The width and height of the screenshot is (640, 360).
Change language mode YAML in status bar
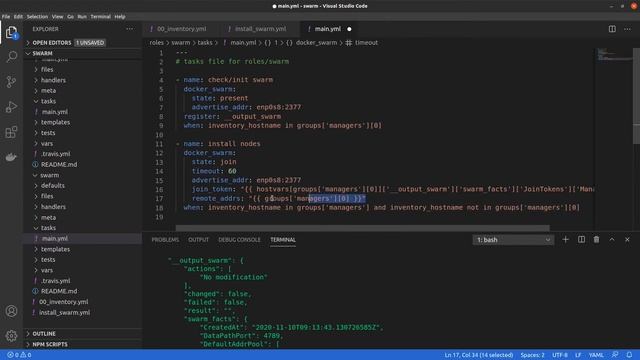(596, 355)
